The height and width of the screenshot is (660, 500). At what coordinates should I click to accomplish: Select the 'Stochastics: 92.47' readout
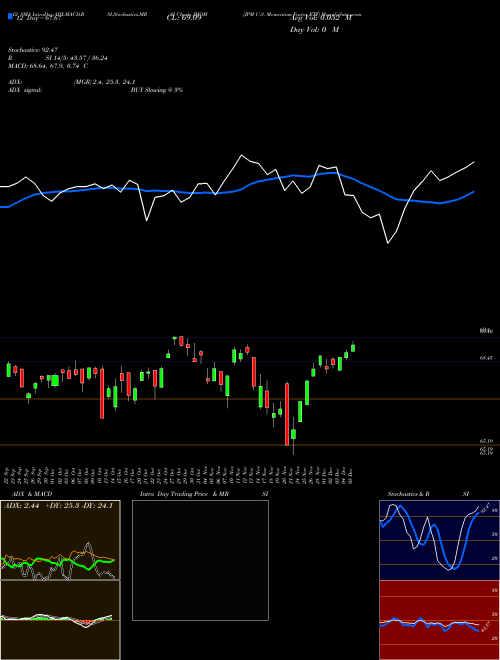(31, 50)
